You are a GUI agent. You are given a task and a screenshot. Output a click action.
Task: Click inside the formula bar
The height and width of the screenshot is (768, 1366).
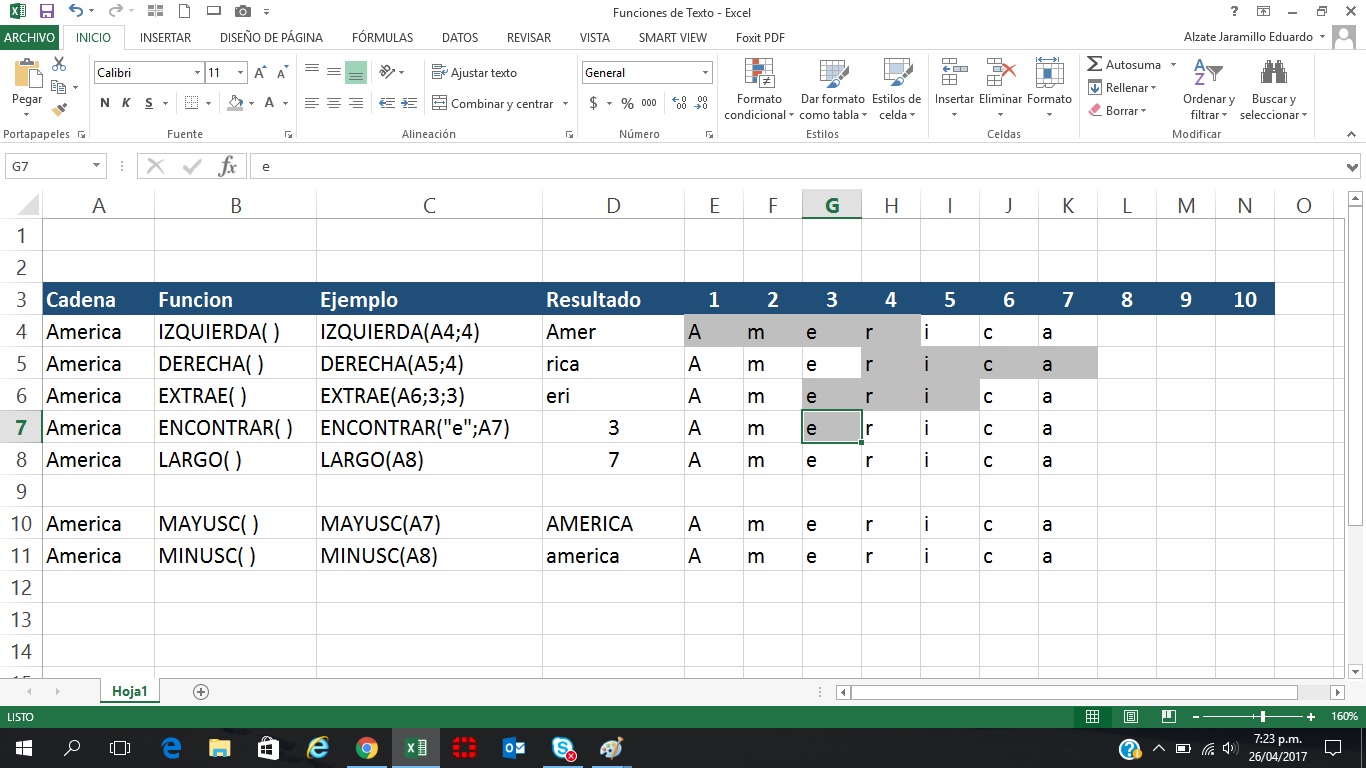600,166
